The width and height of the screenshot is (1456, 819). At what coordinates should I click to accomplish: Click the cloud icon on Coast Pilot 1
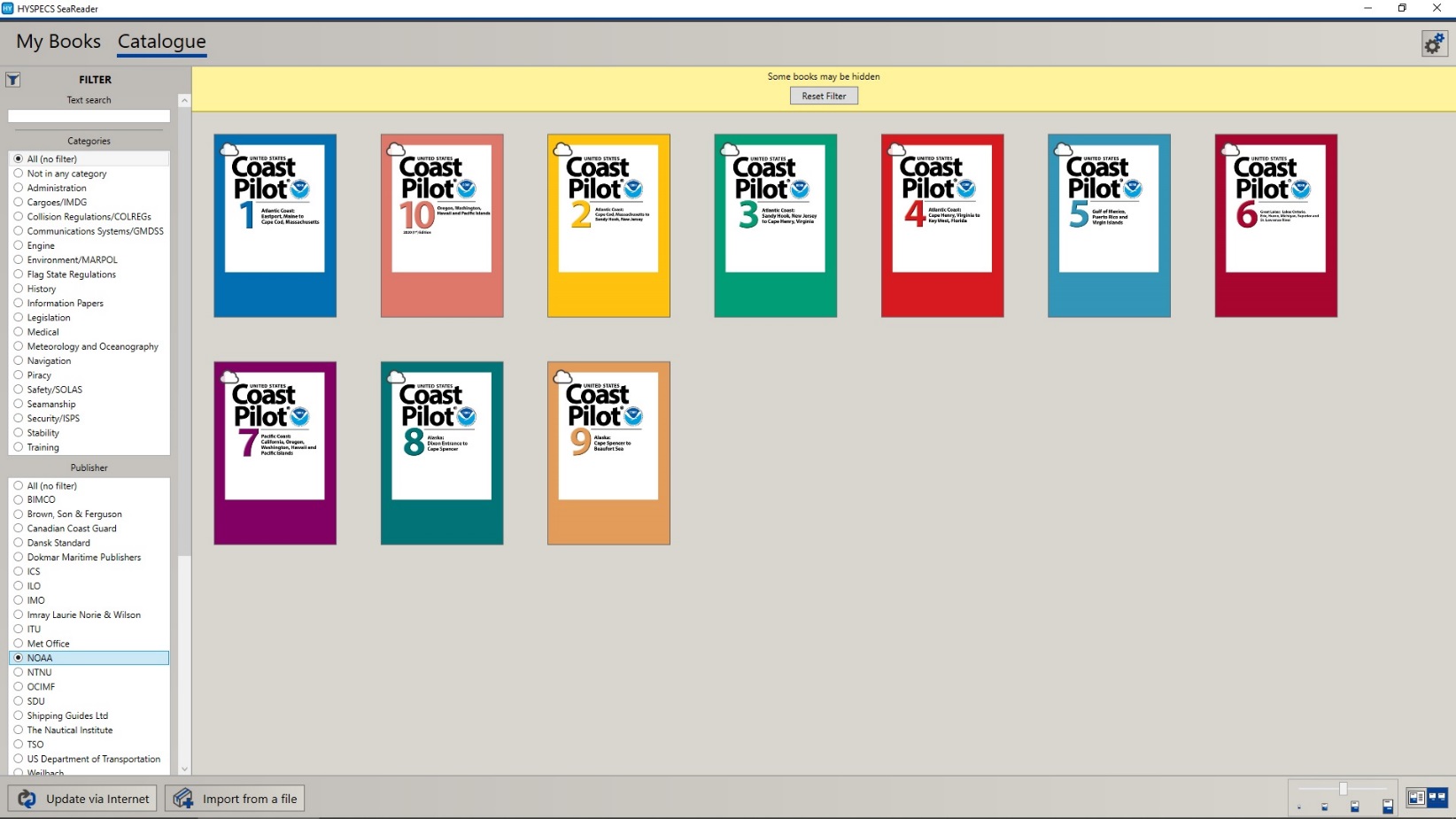coord(228,150)
